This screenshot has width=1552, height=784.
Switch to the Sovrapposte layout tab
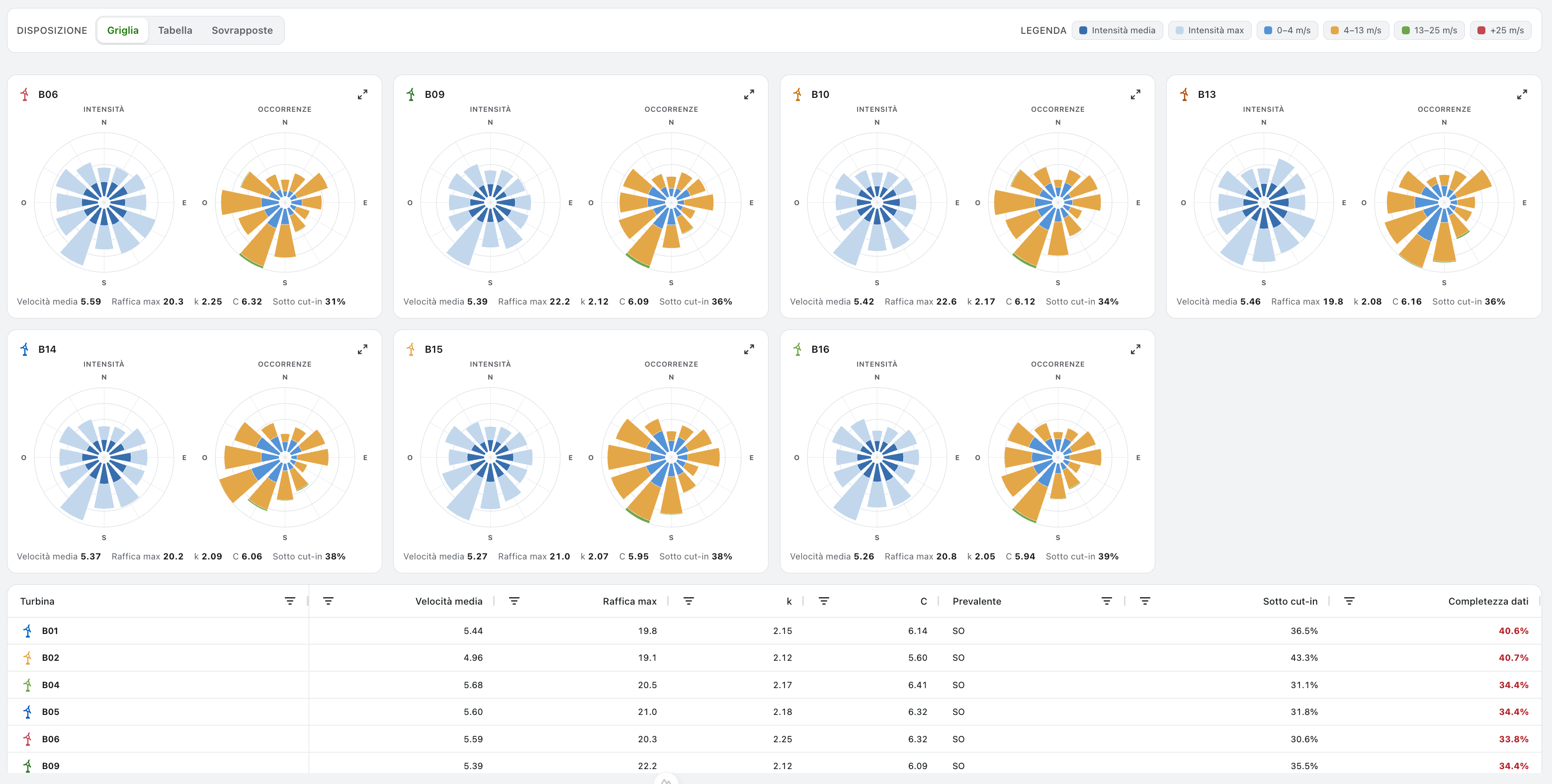click(242, 30)
